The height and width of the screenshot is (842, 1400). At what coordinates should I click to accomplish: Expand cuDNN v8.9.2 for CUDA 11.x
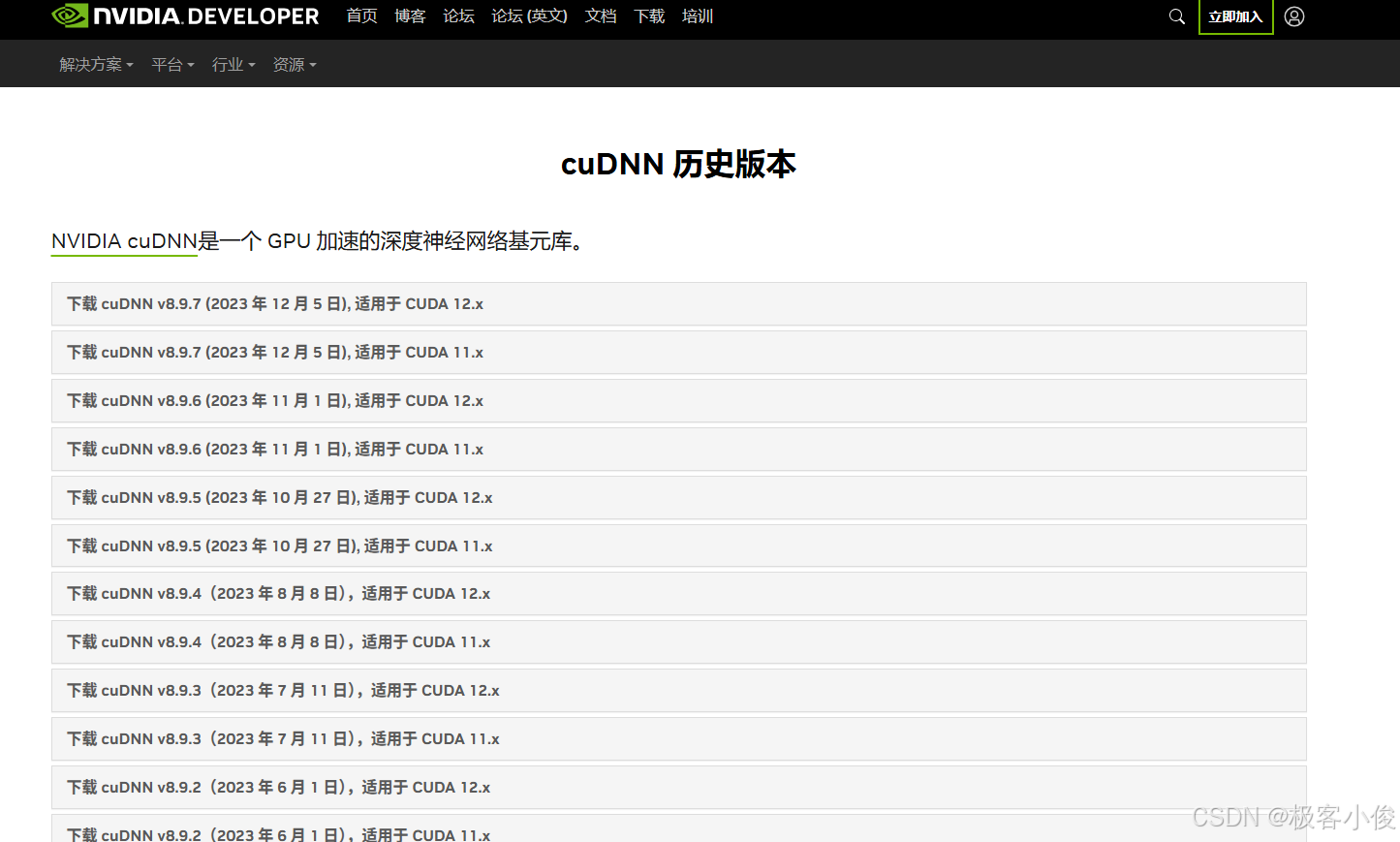[678, 828]
